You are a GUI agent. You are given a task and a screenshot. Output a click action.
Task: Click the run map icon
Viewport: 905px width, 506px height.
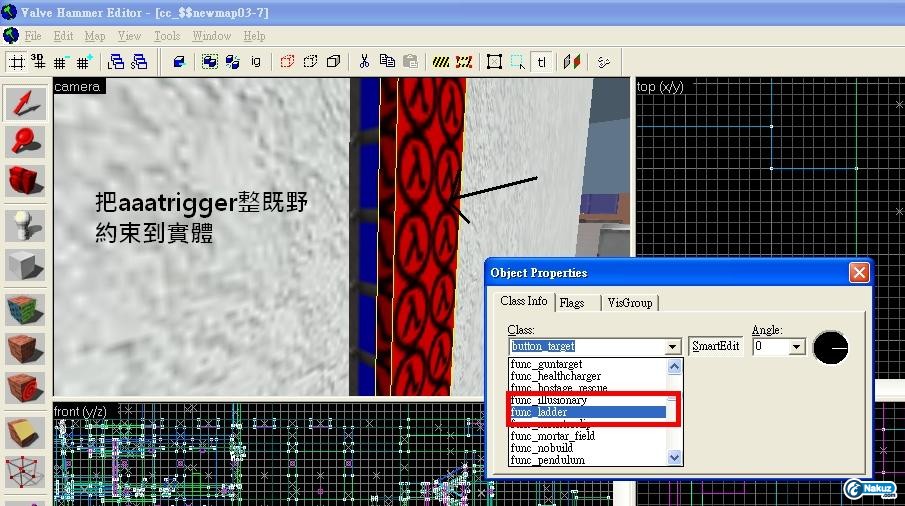pos(604,62)
